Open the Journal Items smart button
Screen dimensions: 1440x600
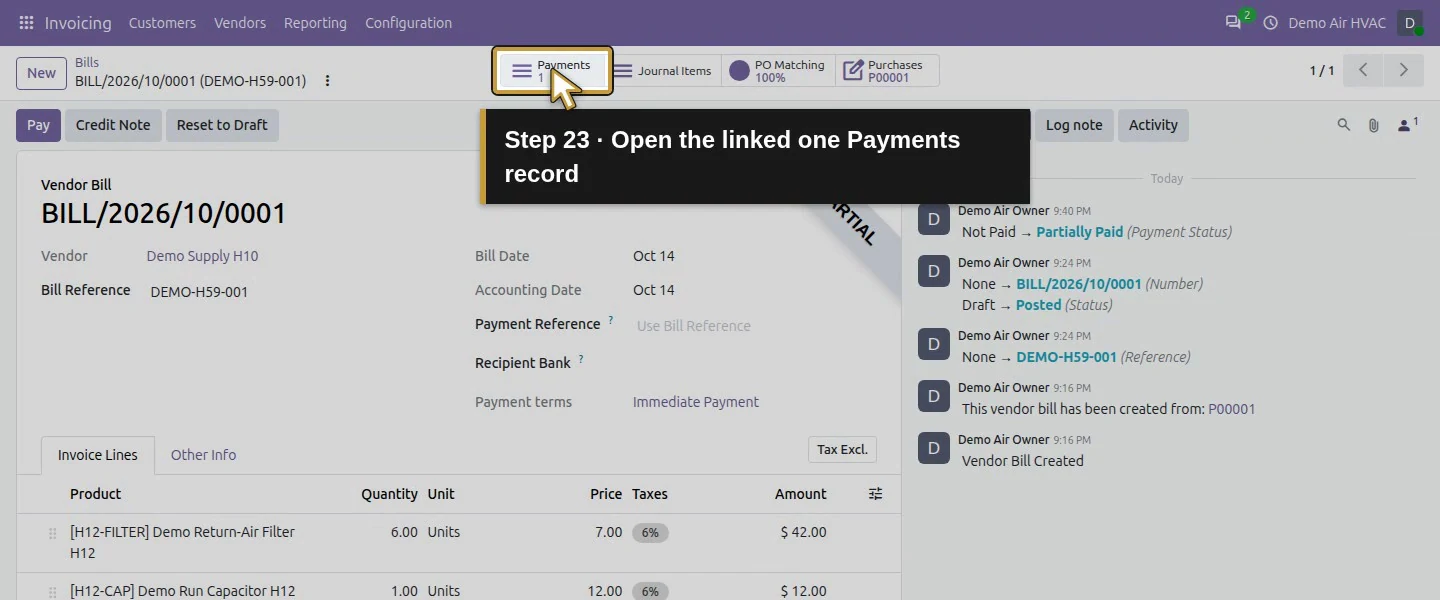[662, 71]
